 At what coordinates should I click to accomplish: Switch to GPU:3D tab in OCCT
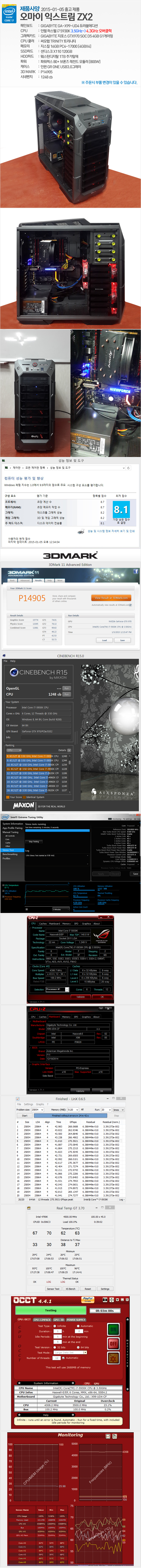pyautogui.click(x=59, y=1320)
